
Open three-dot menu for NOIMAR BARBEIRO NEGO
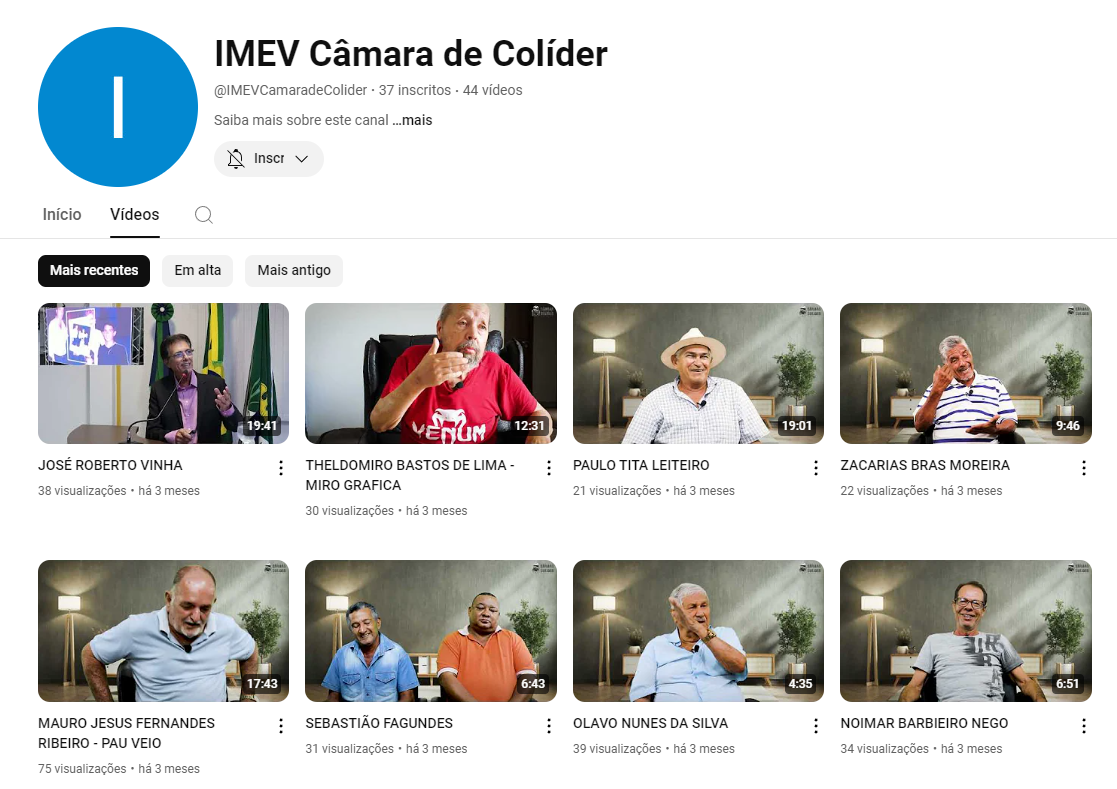point(1084,726)
